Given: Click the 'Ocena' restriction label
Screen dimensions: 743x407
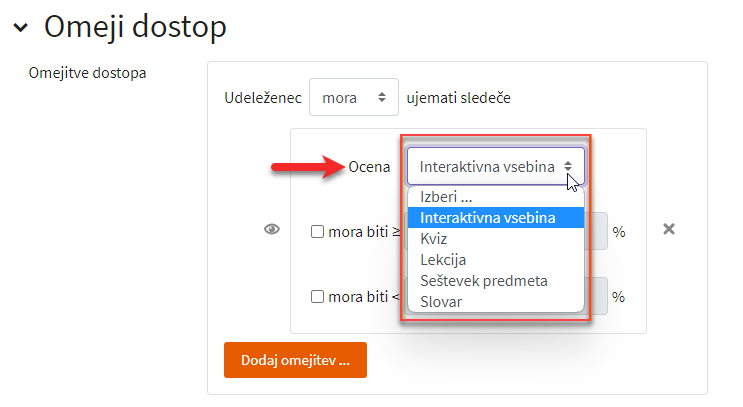Looking at the screenshot, I should (369, 167).
